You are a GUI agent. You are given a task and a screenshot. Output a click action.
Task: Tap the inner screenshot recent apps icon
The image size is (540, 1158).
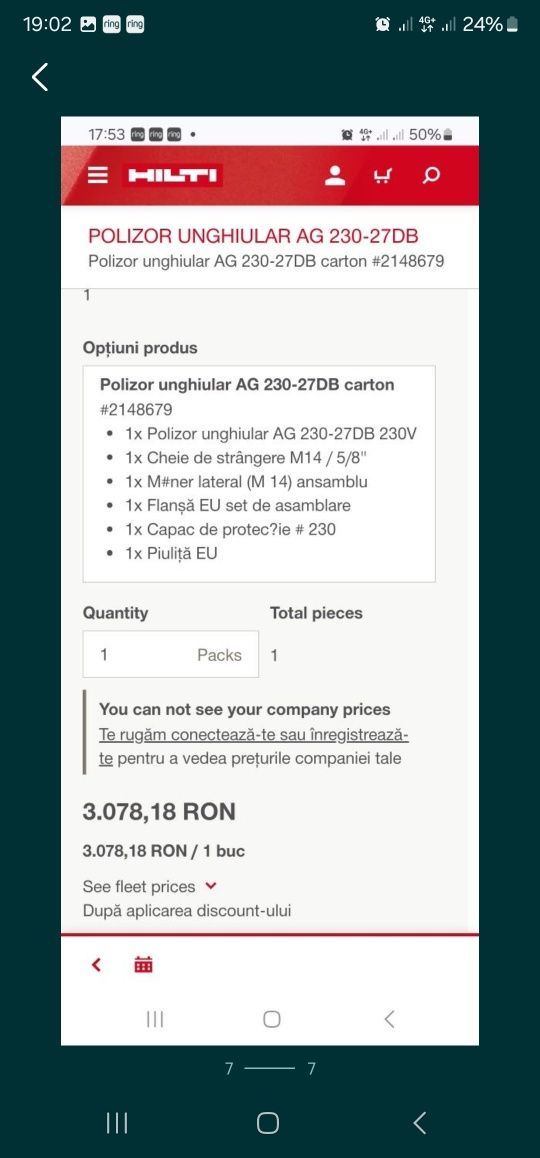(x=155, y=1019)
